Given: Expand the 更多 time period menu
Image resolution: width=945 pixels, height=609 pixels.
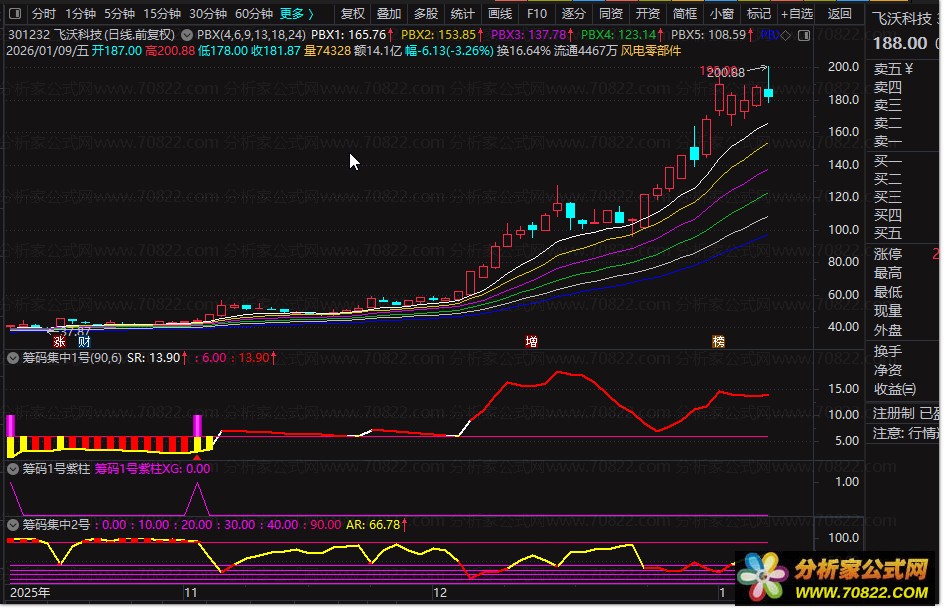Looking at the screenshot, I should pos(296,14).
